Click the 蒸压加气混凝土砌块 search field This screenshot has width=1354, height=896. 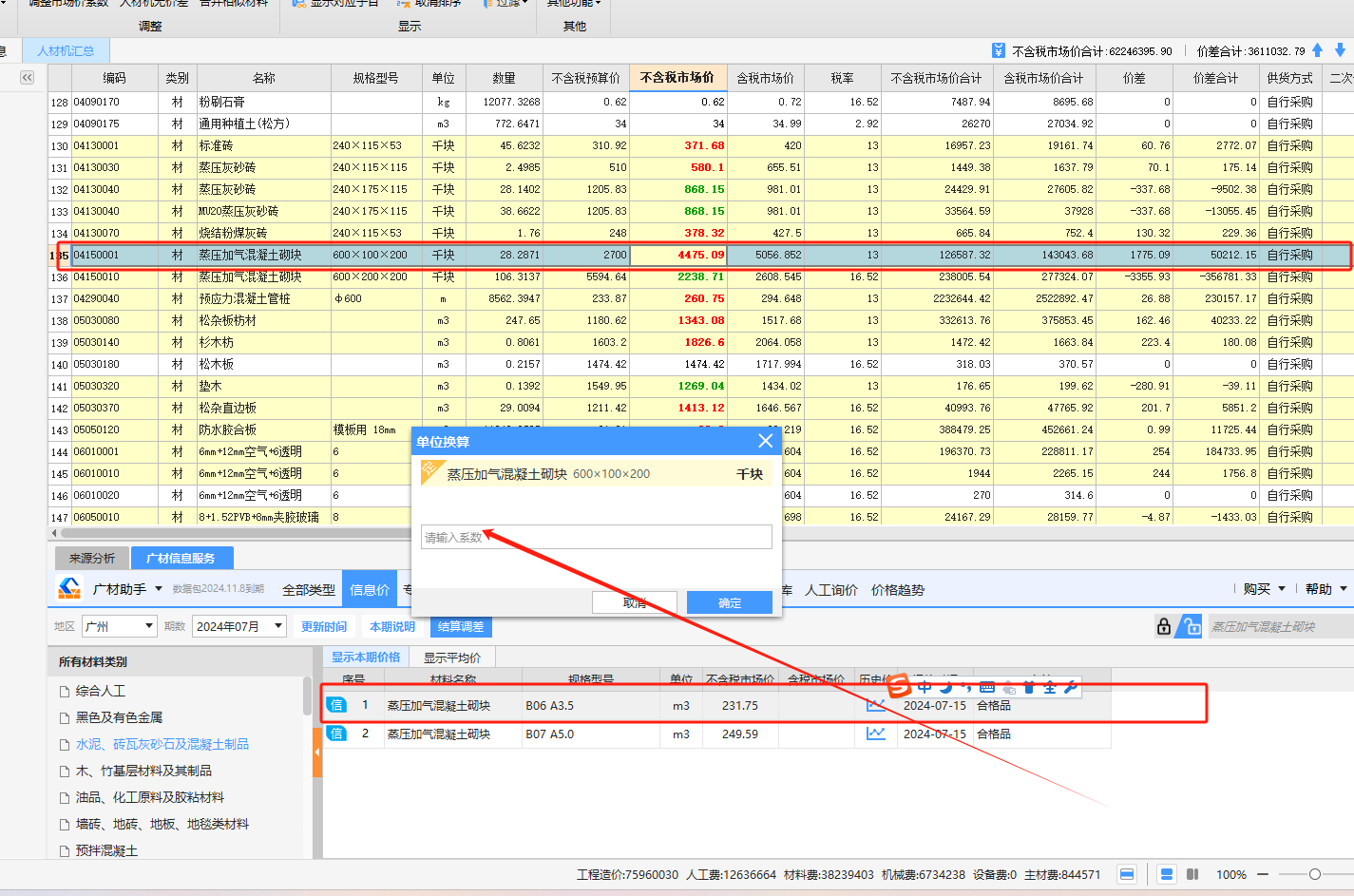click(x=1280, y=626)
